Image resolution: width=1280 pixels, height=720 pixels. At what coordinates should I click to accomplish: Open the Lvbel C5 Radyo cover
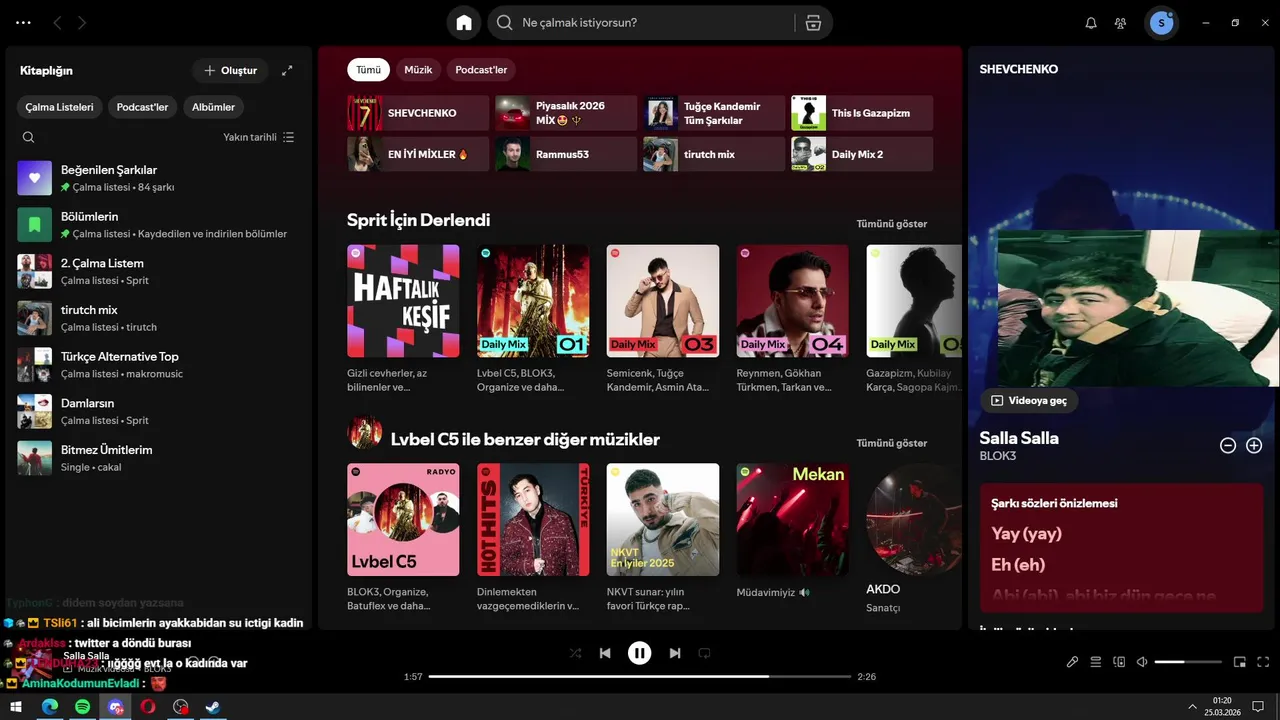click(403, 519)
